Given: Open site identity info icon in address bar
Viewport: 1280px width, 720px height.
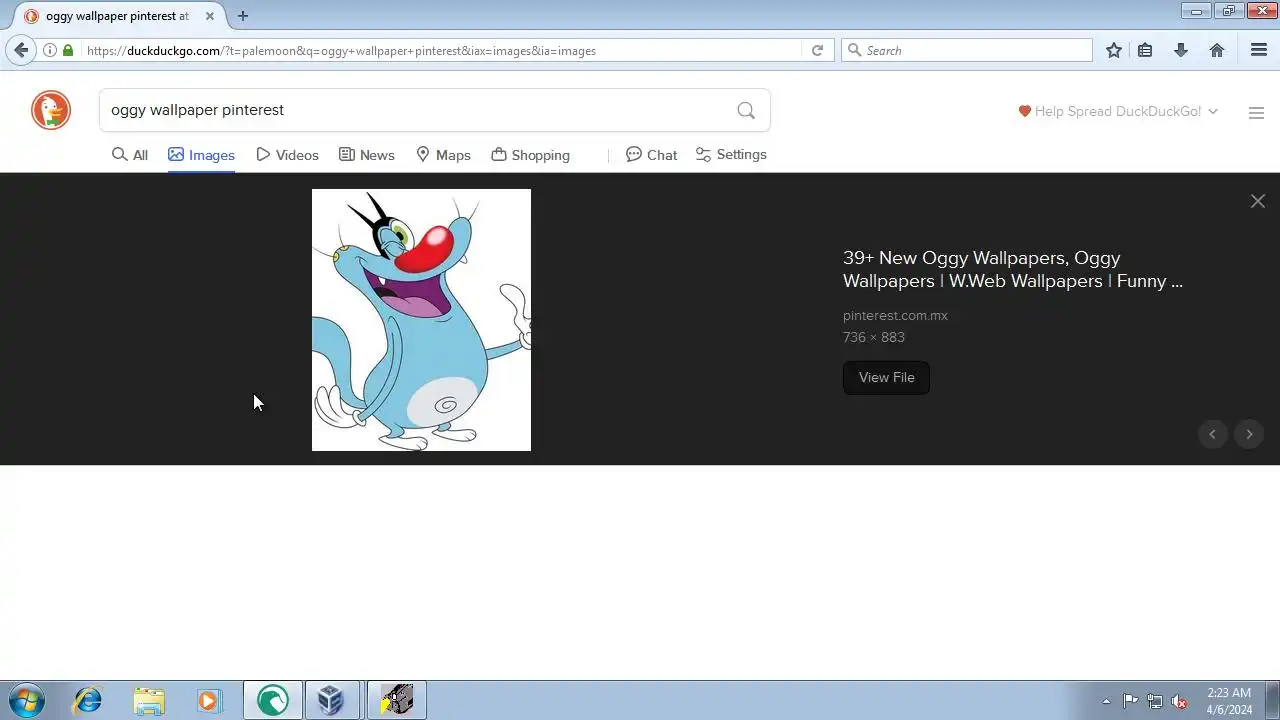Looking at the screenshot, I should (49, 50).
